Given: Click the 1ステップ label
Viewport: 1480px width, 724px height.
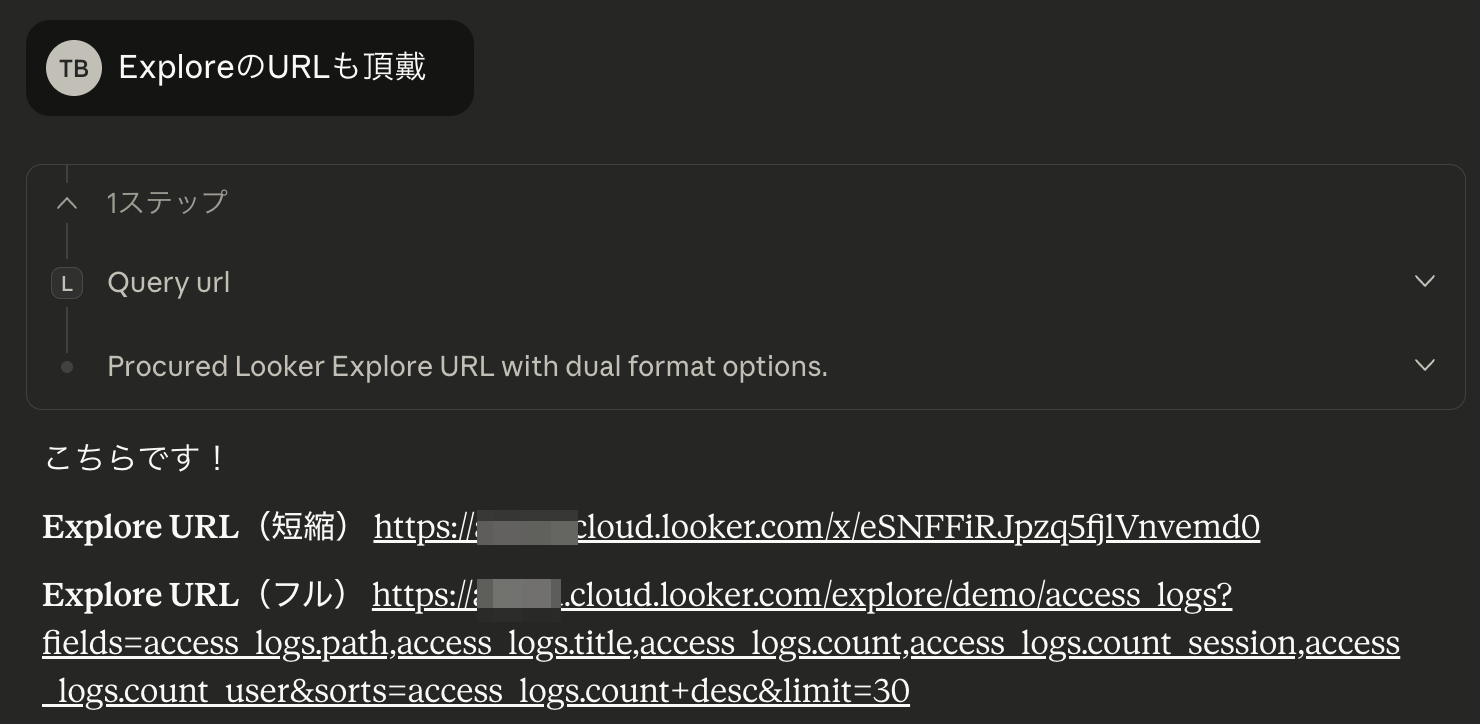Looking at the screenshot, I should tap(167, 203).
